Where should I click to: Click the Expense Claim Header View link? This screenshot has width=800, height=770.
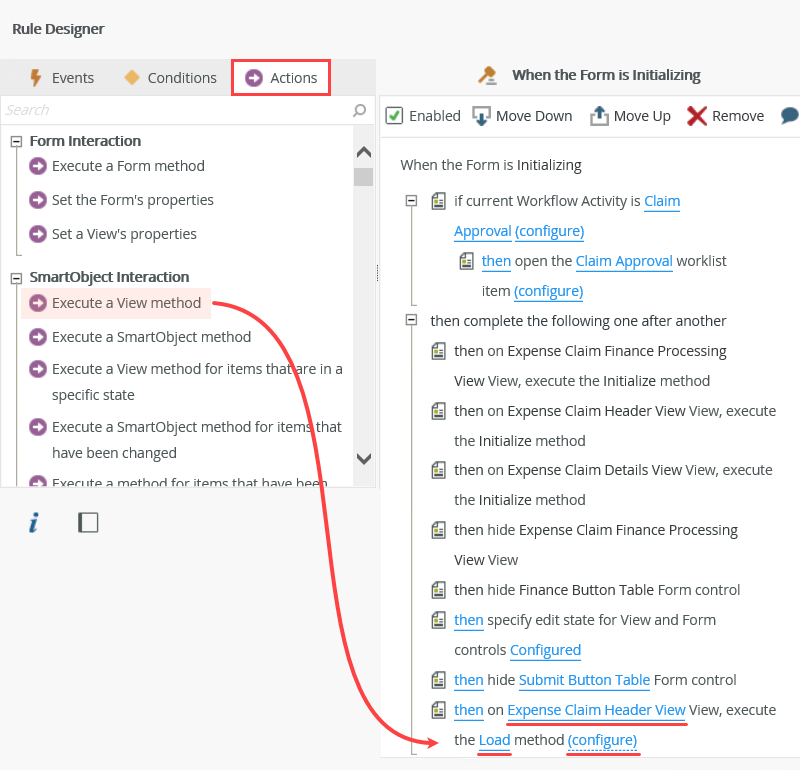(x=596, y=710)
